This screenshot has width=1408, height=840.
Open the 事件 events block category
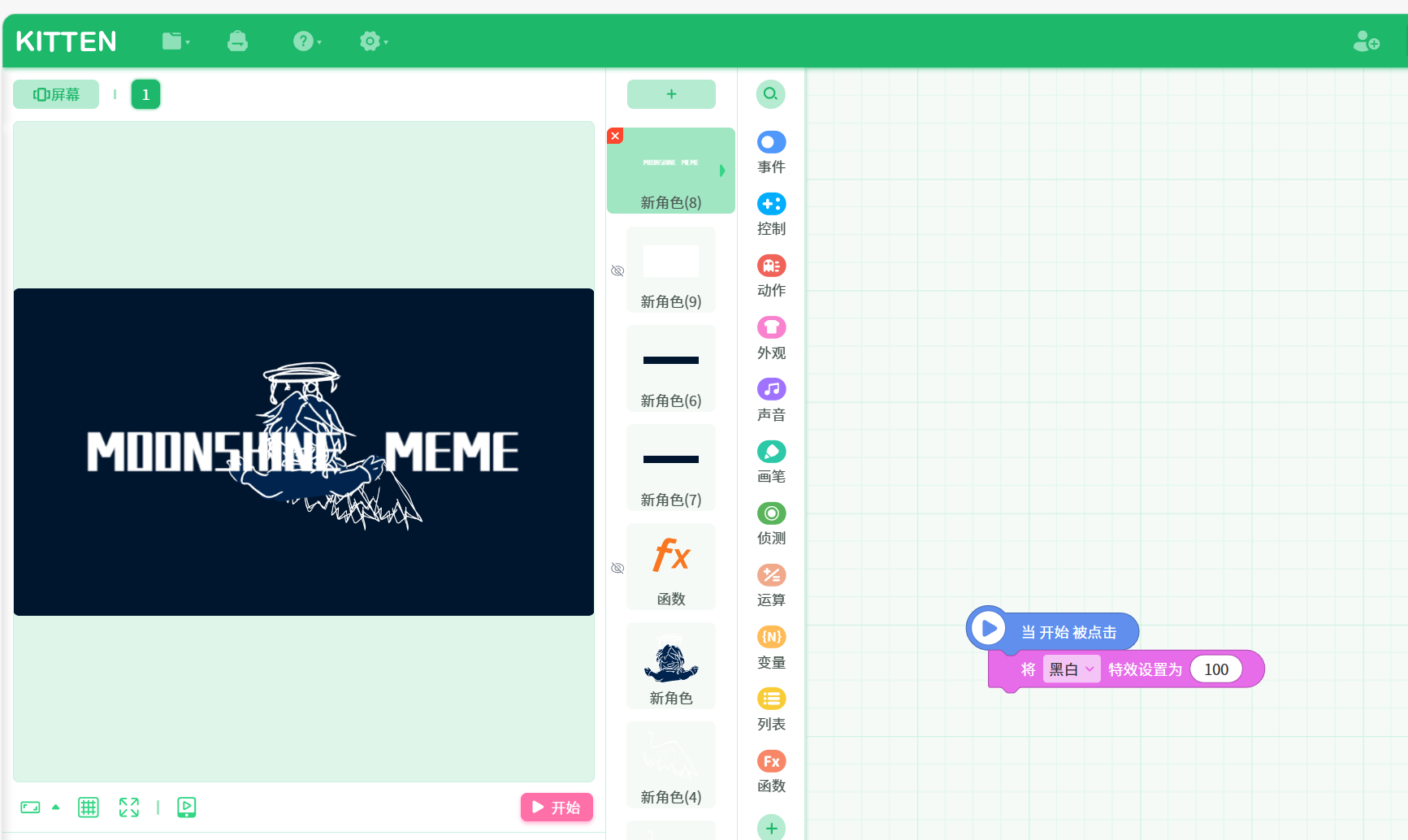pos(771,154)
